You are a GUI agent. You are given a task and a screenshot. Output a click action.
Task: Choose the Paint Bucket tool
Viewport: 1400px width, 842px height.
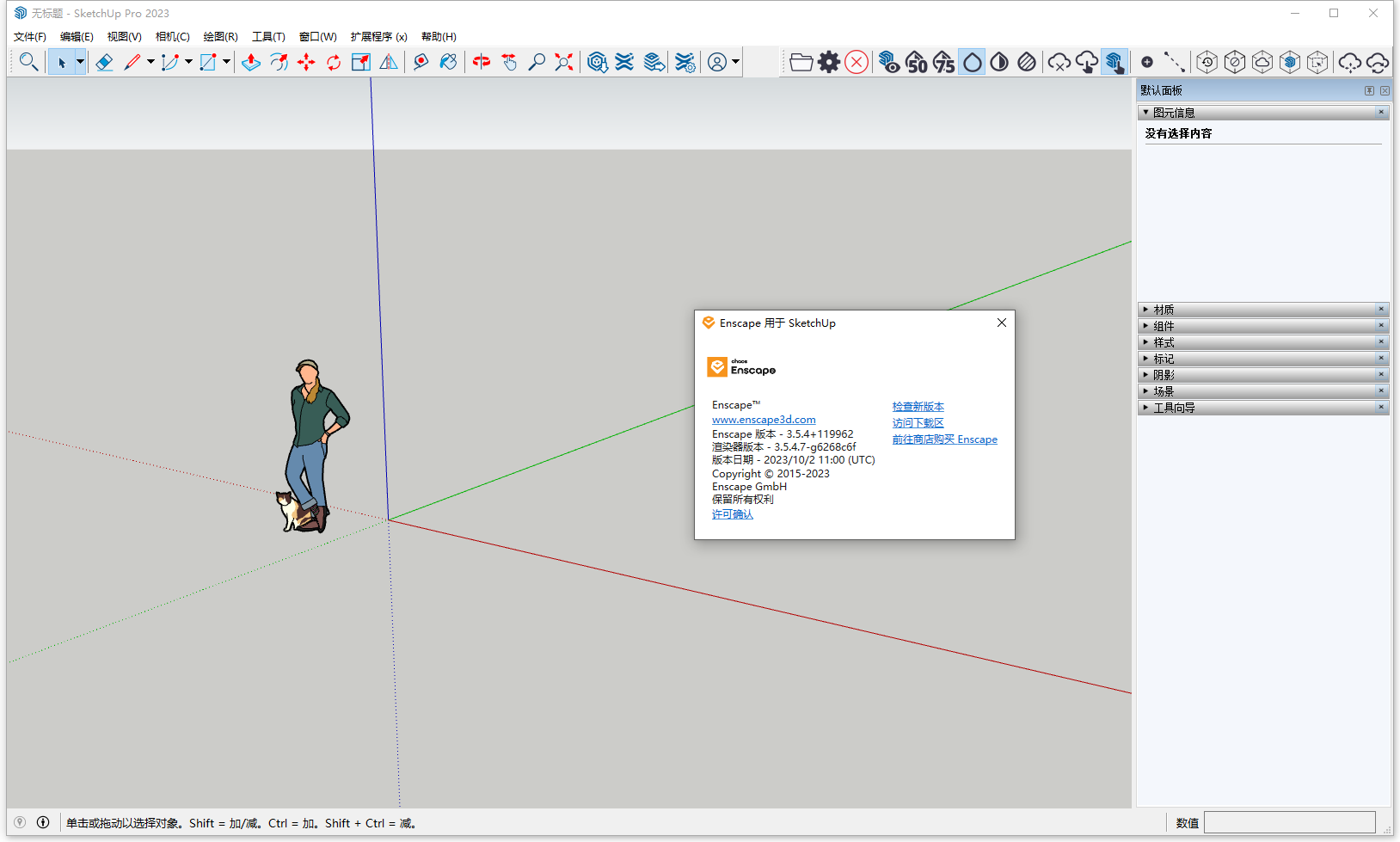pos(448,62)
